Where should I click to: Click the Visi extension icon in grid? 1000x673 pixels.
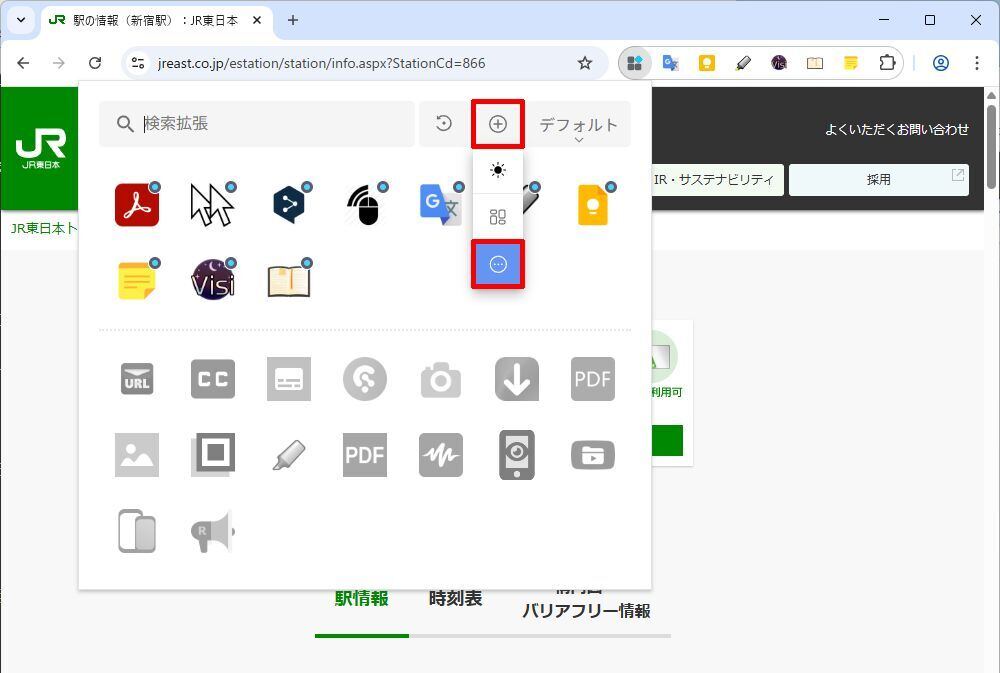tap(212, 280)
